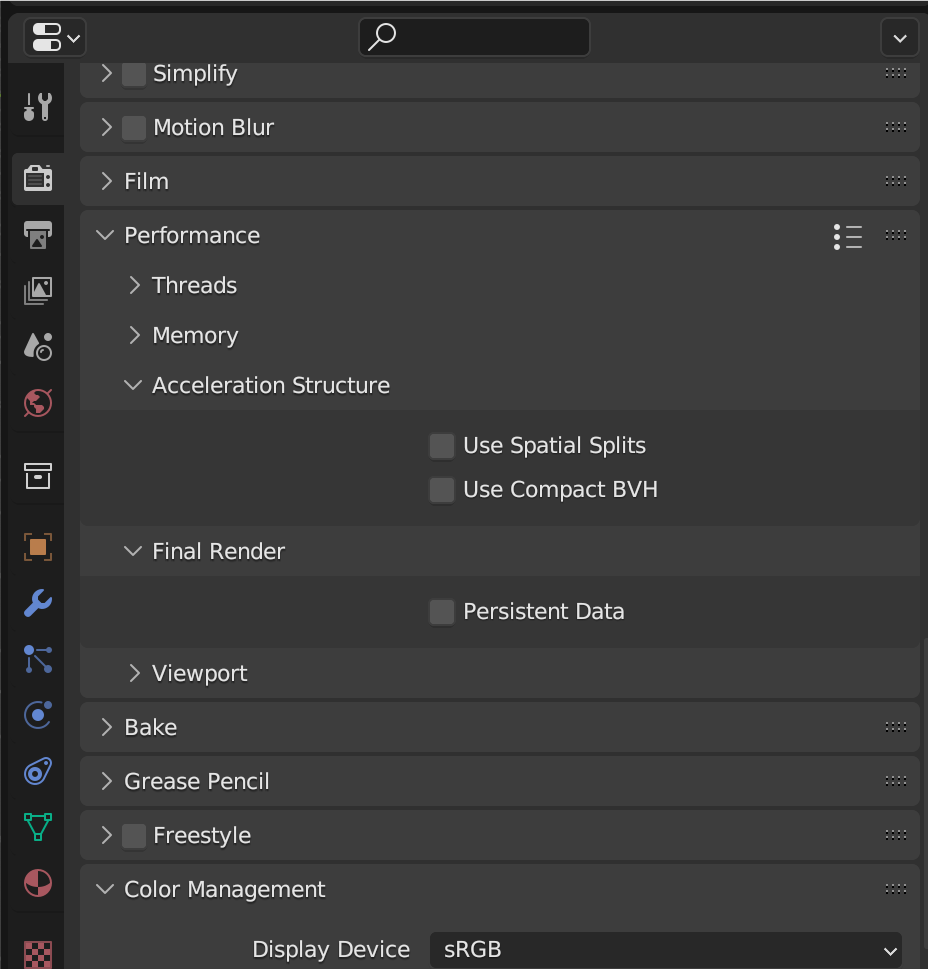
Task: Enable Use Spatial Splits checkbox
Action: (442, 446)
